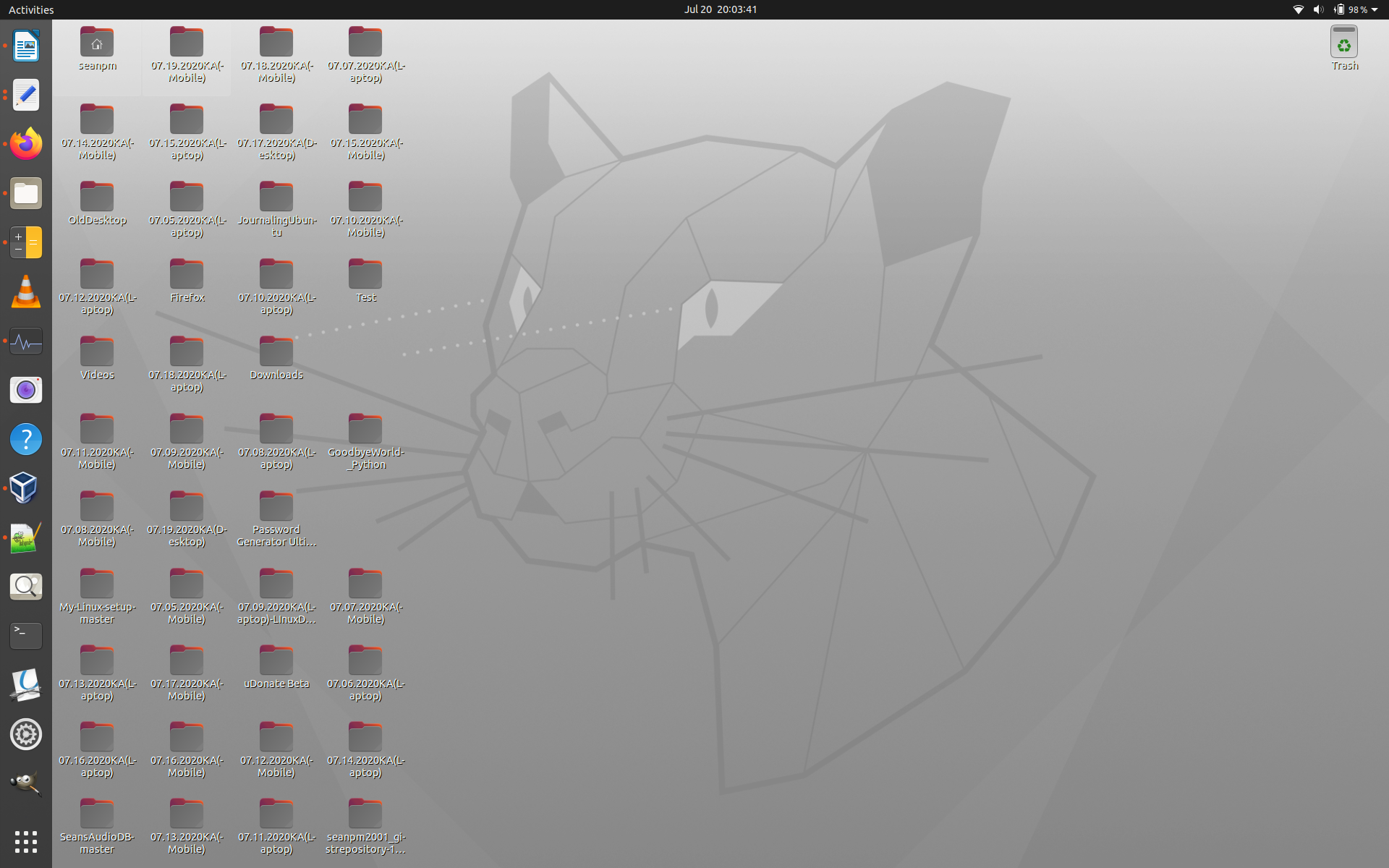
Task: Select the Test folder on the desktop
Action: (x=365, y=281)
